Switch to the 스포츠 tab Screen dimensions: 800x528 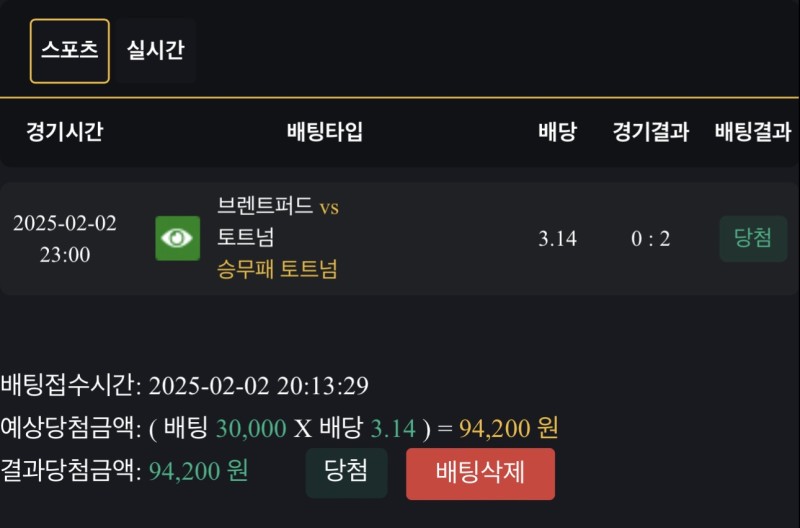pos(70,50)
